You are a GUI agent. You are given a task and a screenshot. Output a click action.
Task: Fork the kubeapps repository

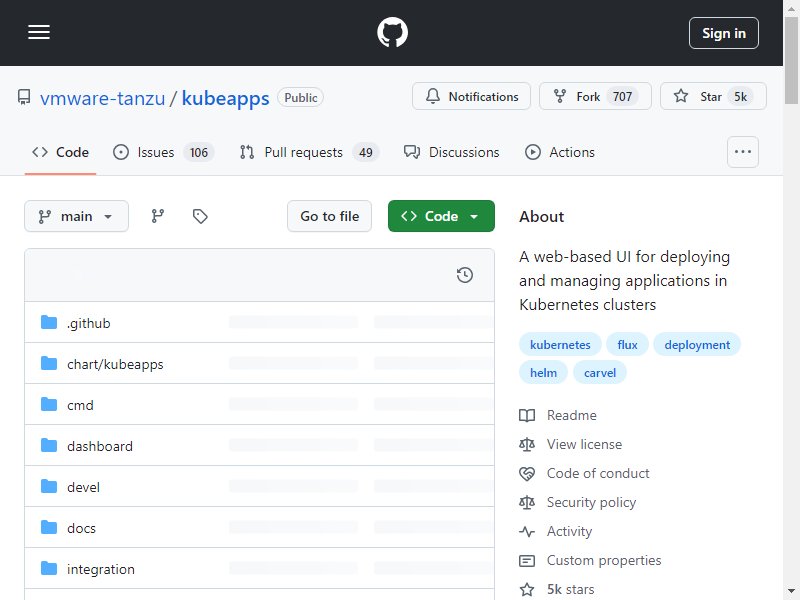click(595, 96)
